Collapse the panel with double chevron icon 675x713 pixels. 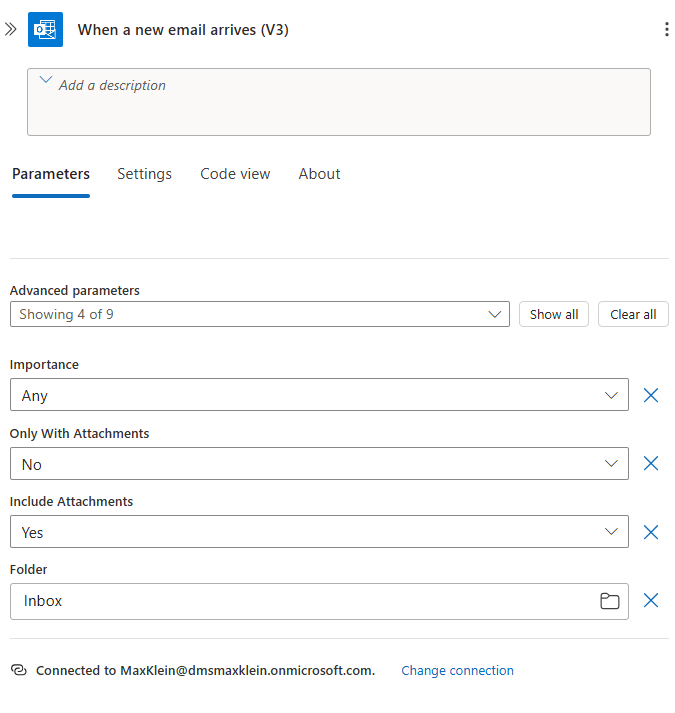(11, 29)
